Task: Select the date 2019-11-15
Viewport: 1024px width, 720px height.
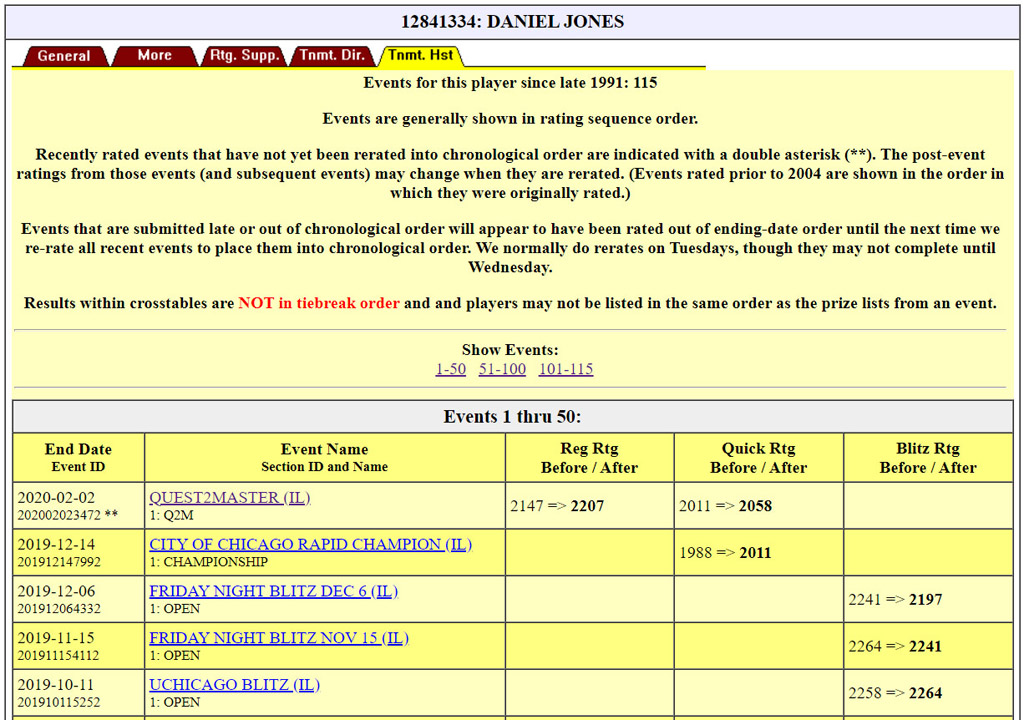Action: click(56, 638)
